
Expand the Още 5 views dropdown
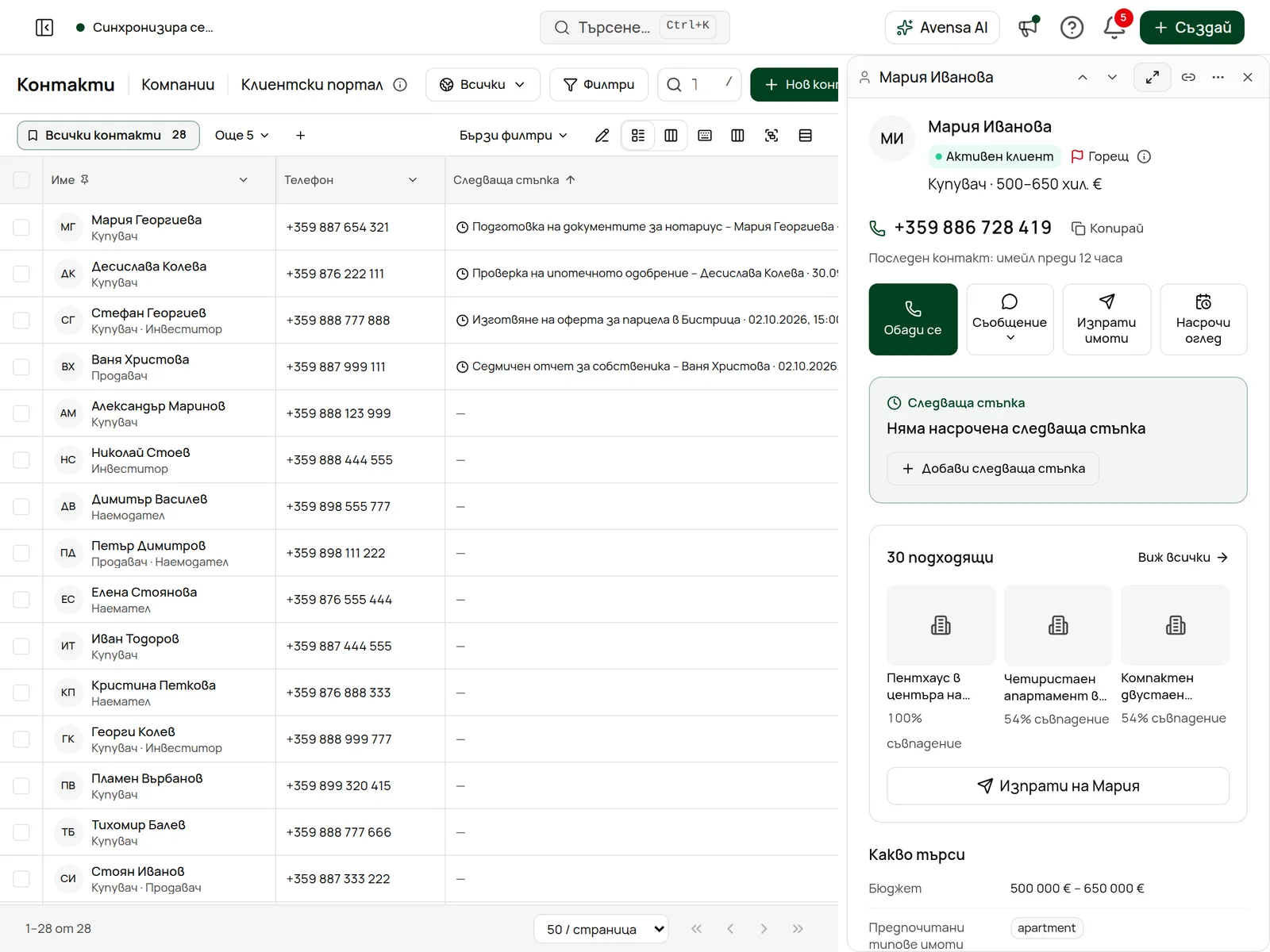coord(241,136)
